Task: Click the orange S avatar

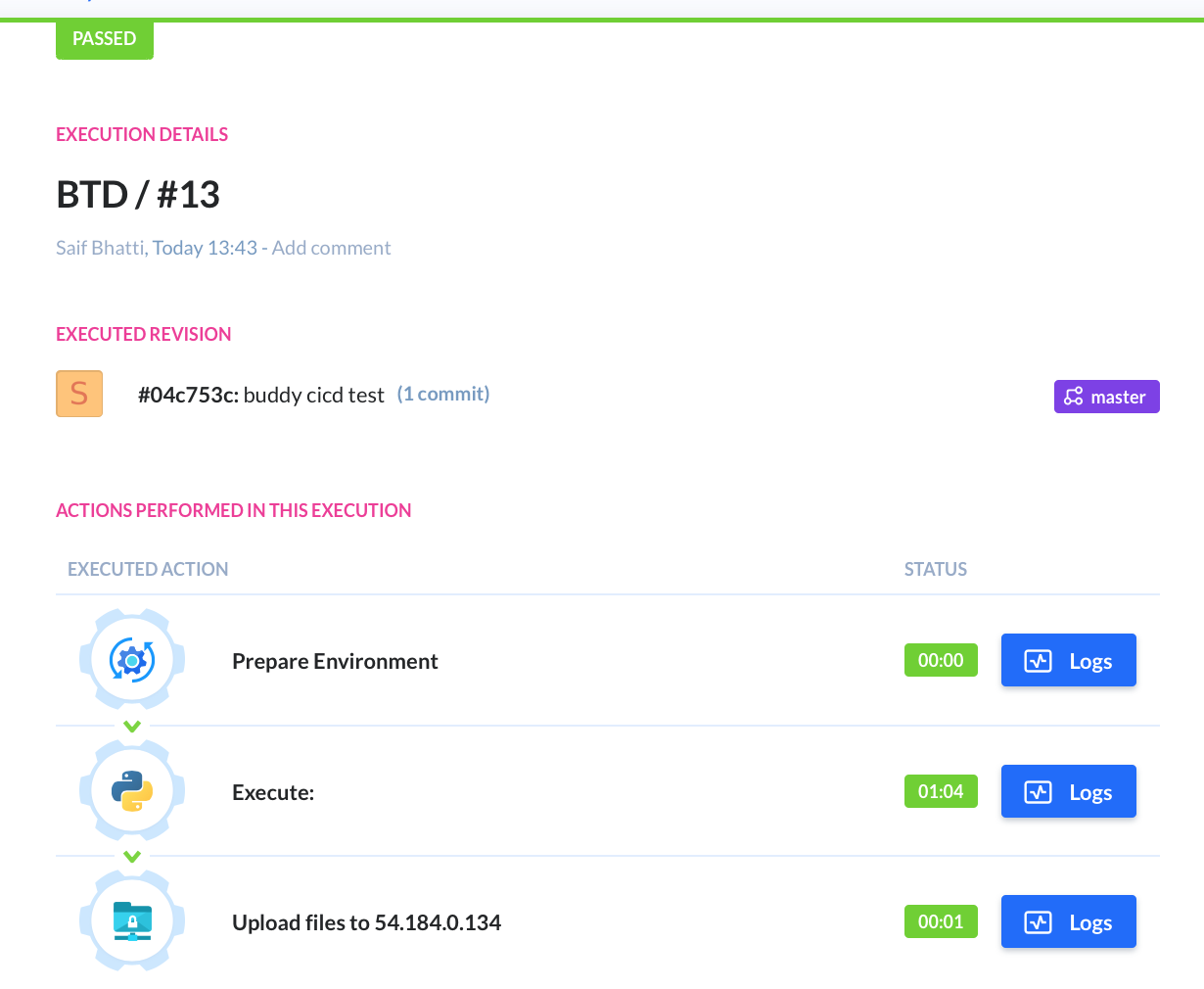Action: coord(79,394)
